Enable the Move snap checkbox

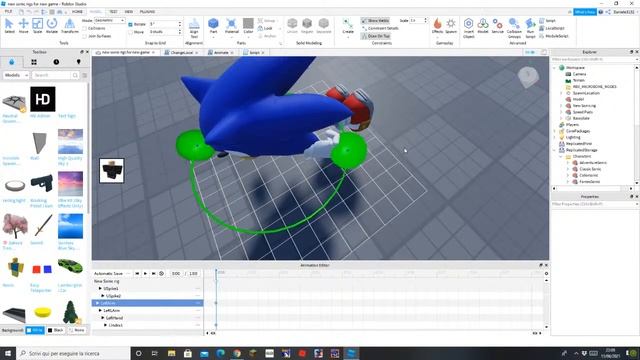131,32
